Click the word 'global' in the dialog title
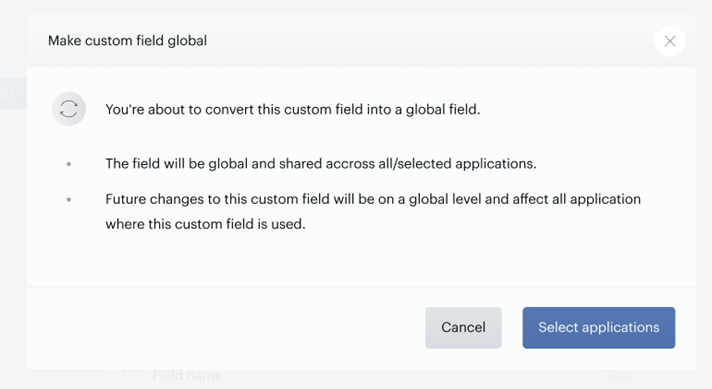 coord(187,41)
